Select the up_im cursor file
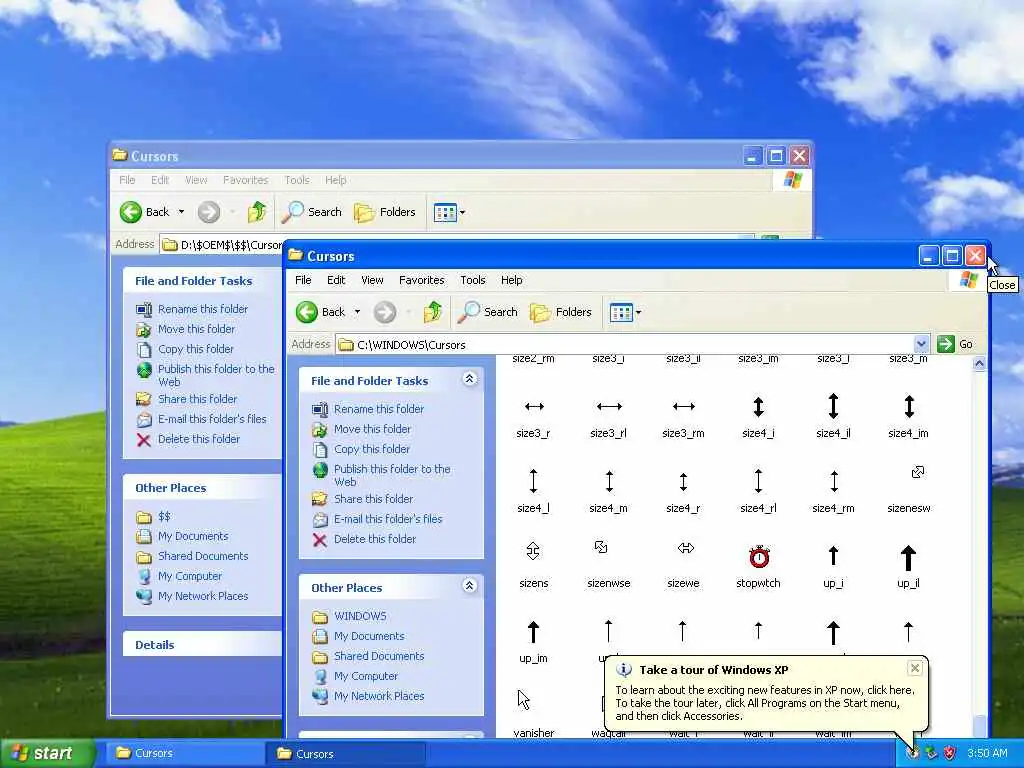This screenshot has height=768, width=1024. [534, 642]
